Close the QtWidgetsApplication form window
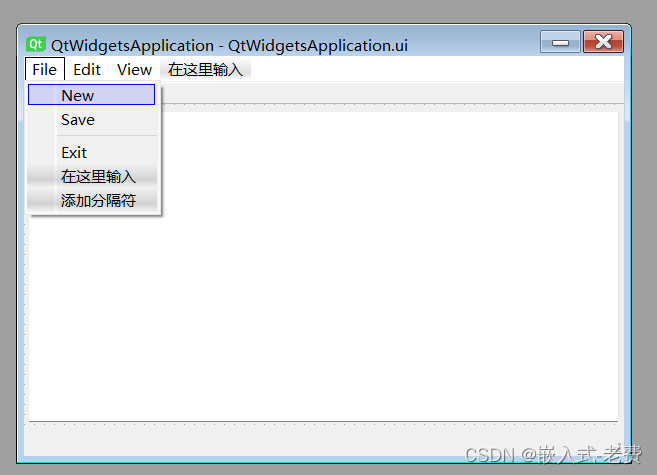 point(603,42)
